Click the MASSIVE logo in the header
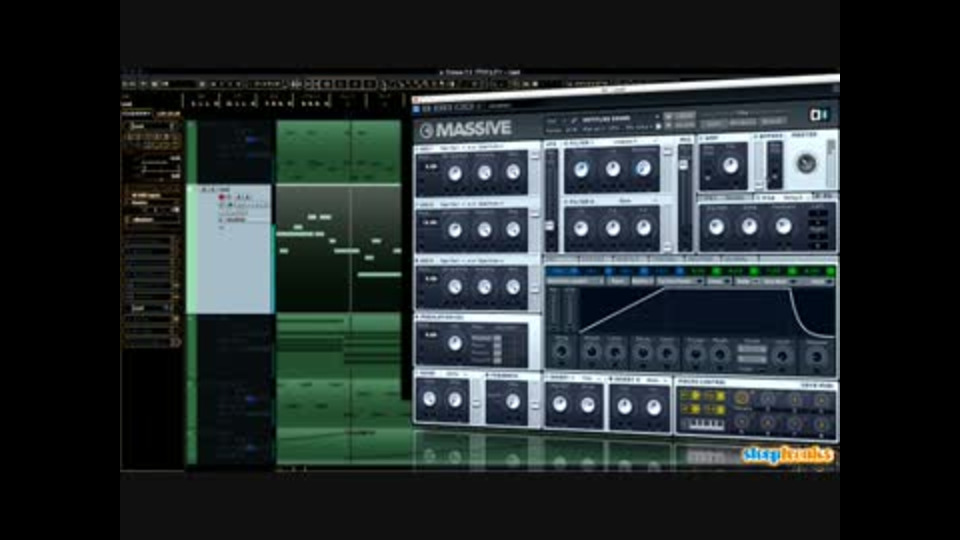The height and width of the screenshot is (540, 960). pyautogui.click(x=467, y=129)
